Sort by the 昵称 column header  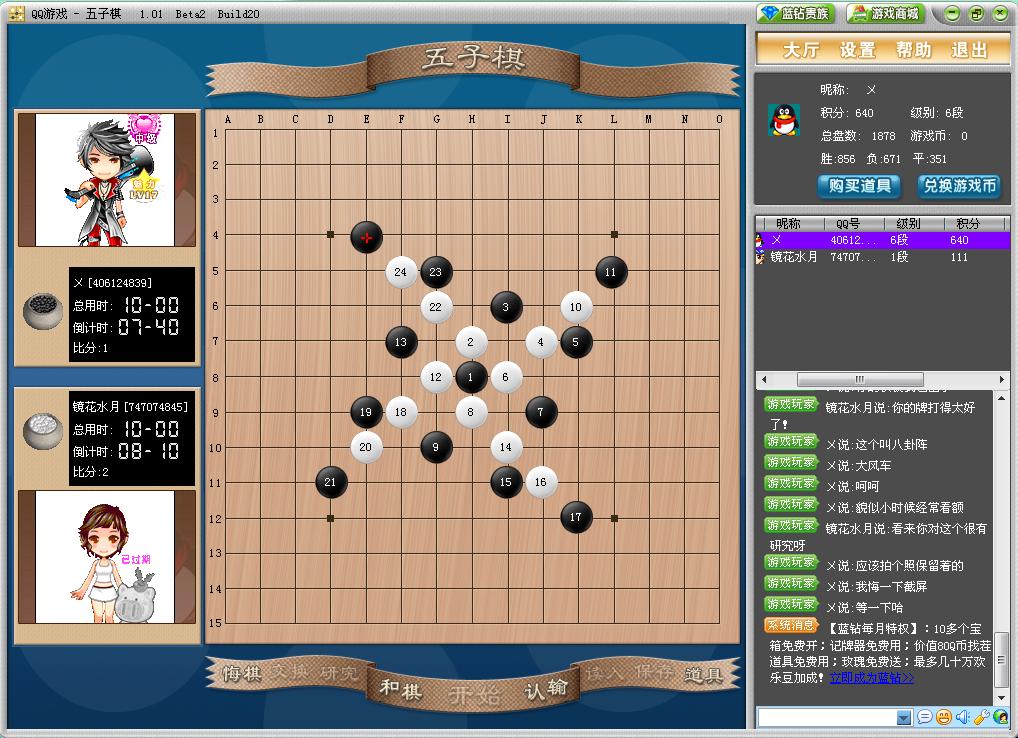[x=789, y=223]
